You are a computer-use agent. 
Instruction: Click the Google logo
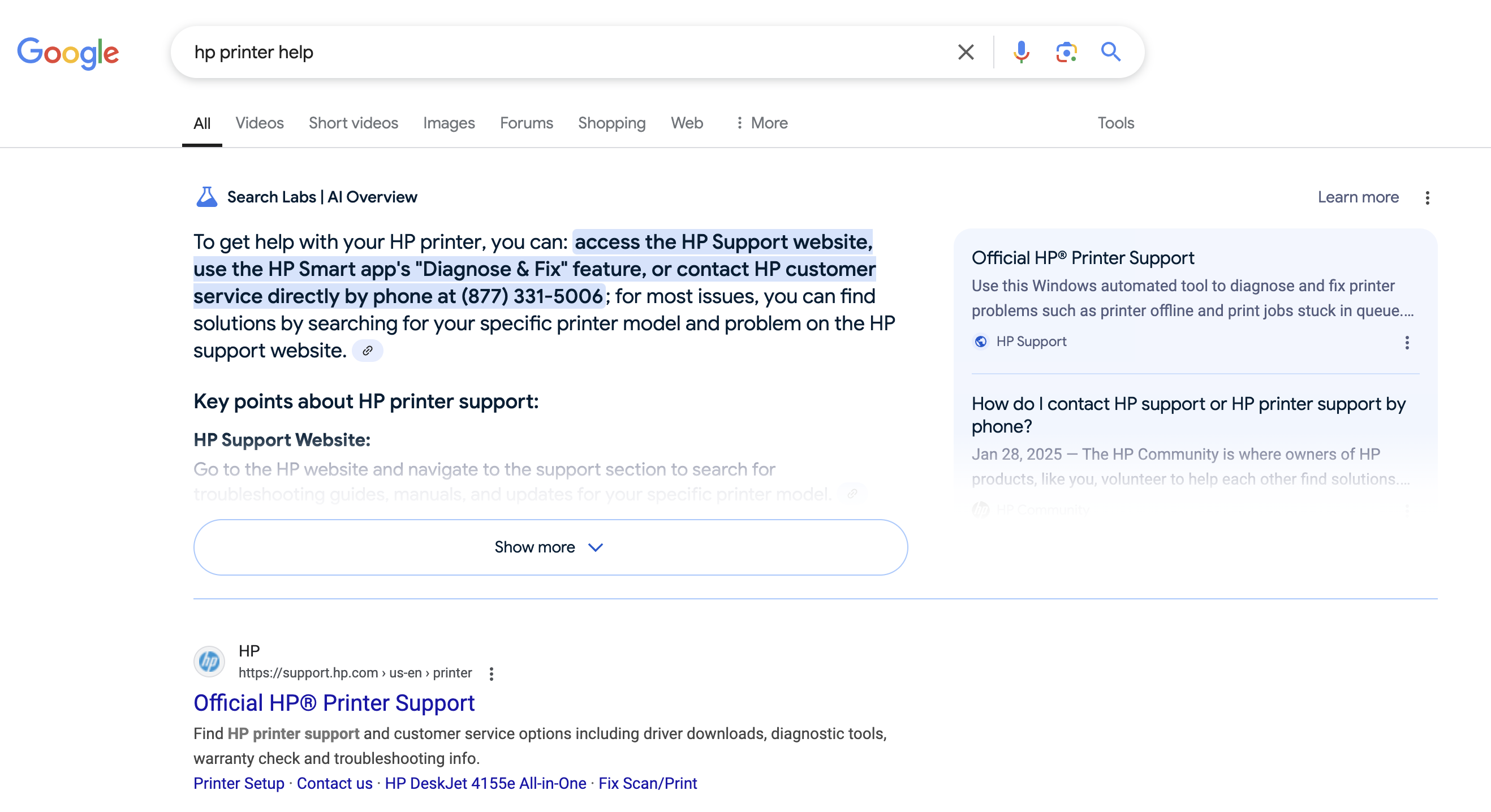[68, 53]
